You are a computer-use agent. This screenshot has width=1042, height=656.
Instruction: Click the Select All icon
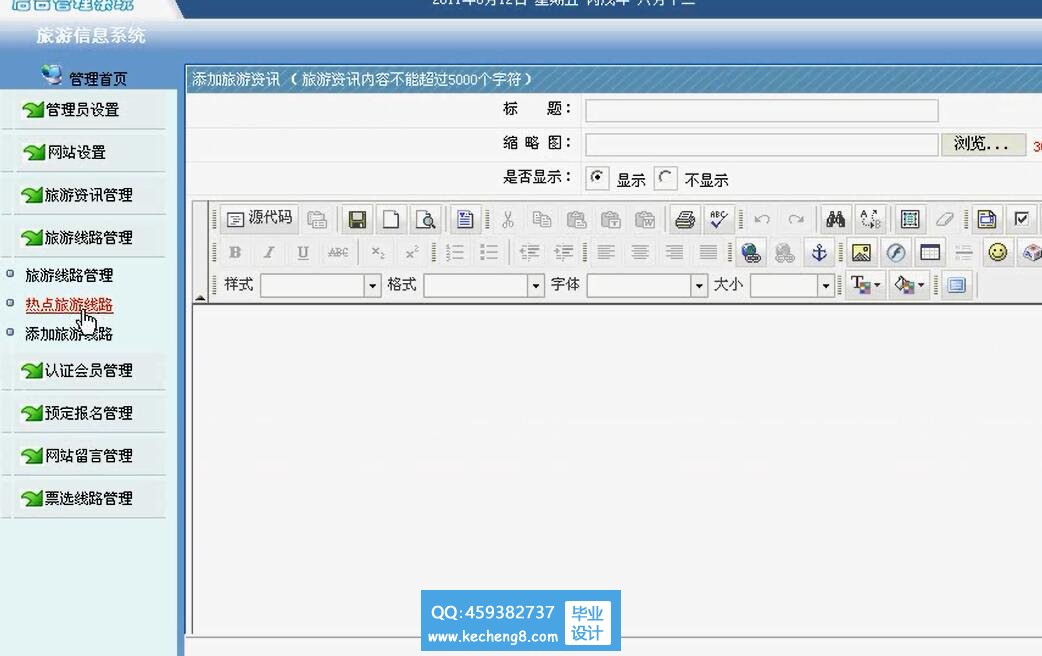[910, 219]
